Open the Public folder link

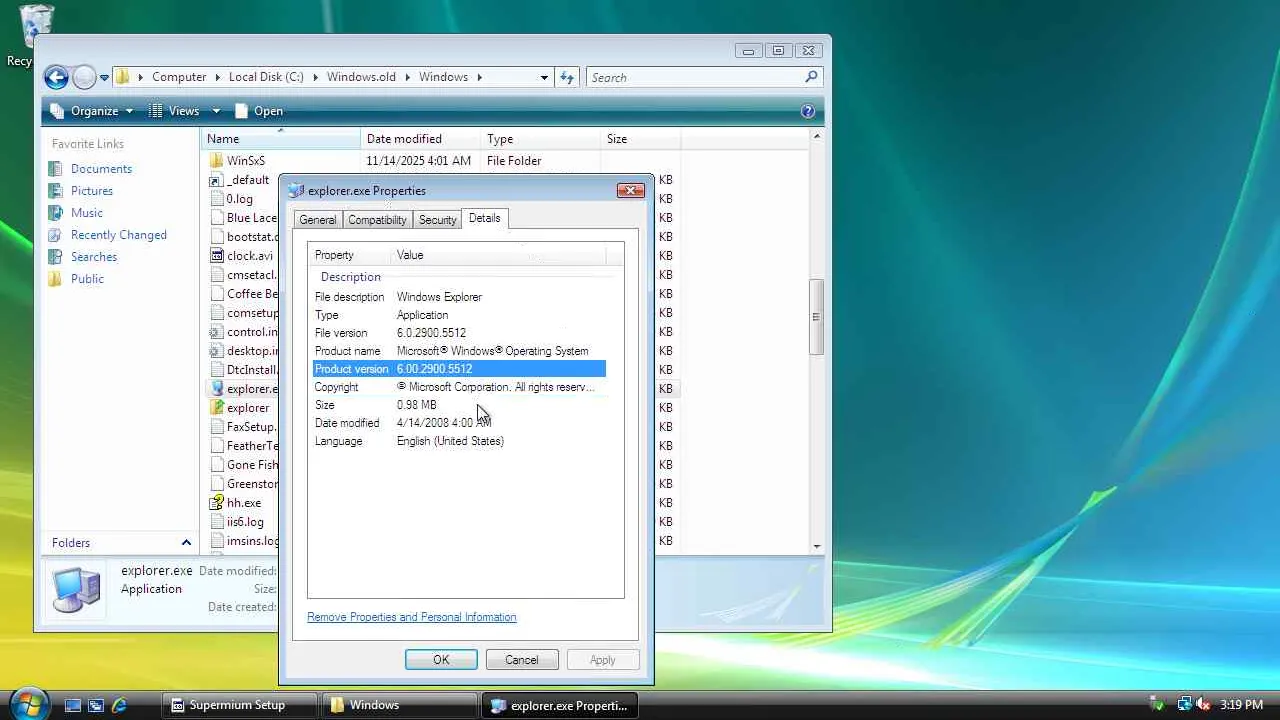(x=87, y=279)
